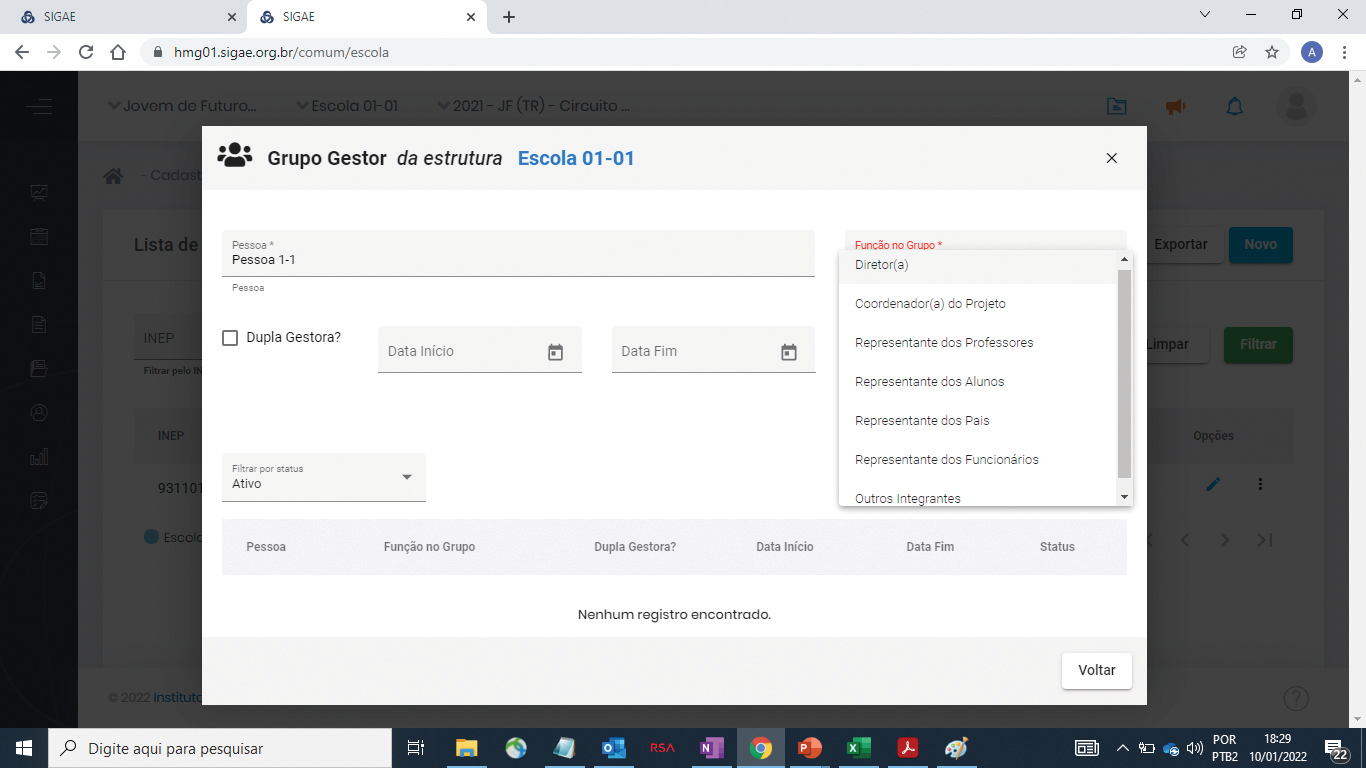The height and width of the screenshot is (768, 1366).
Task: Open the user profile avatar
Action: pos(1296,106)
